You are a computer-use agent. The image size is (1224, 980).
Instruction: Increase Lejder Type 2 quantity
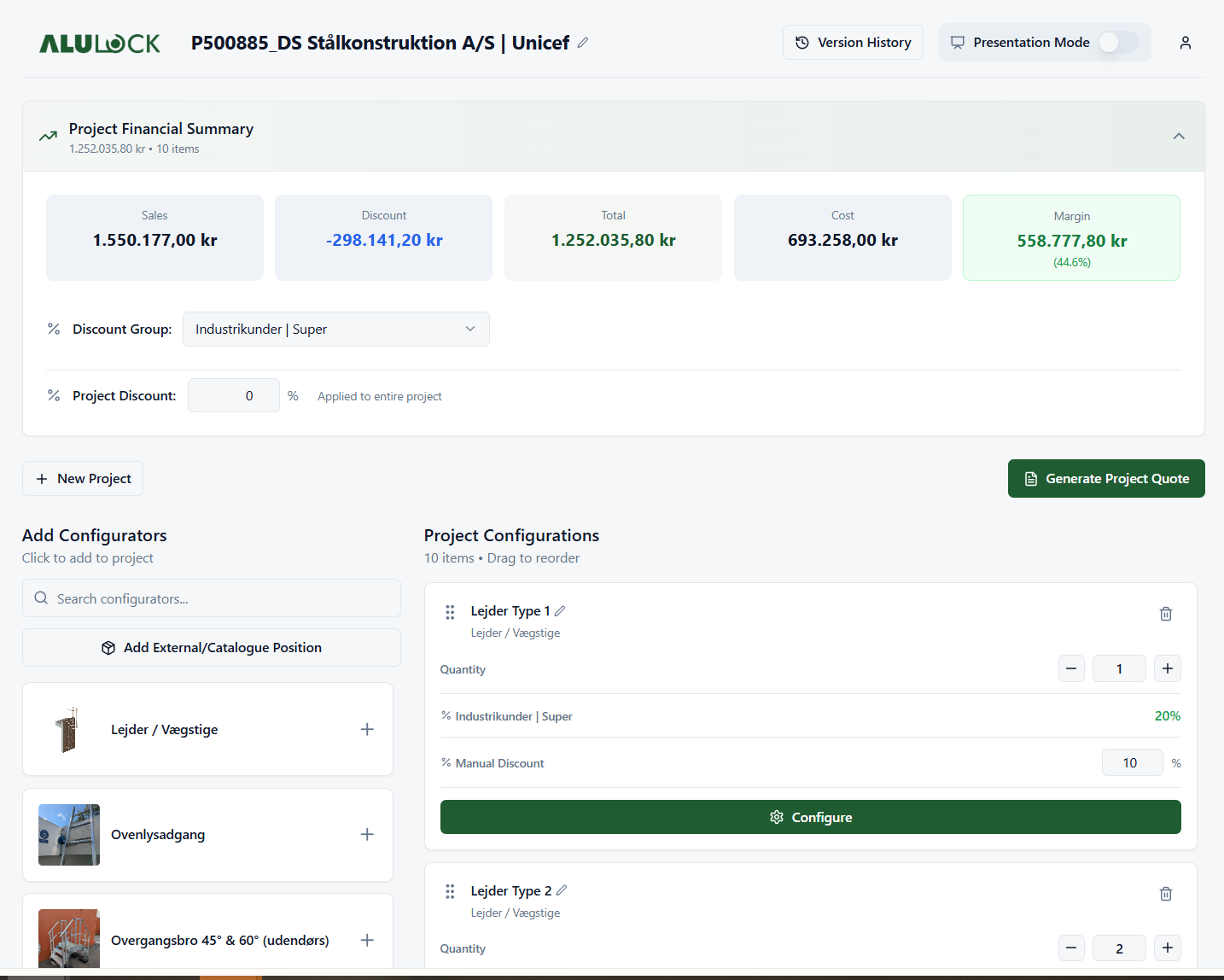pyautogui.click(x=1168, y=948)
